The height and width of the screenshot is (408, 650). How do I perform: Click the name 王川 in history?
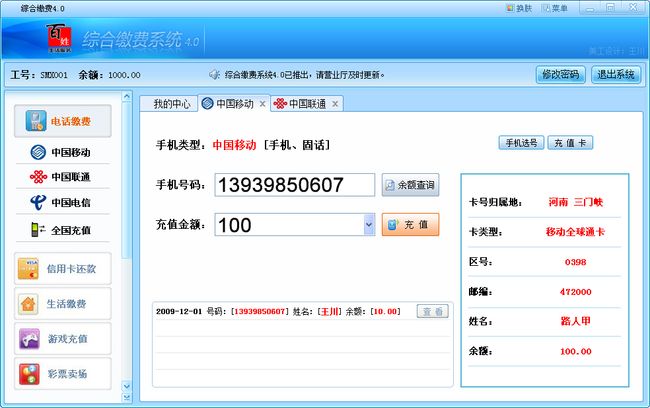pos(330,311)
